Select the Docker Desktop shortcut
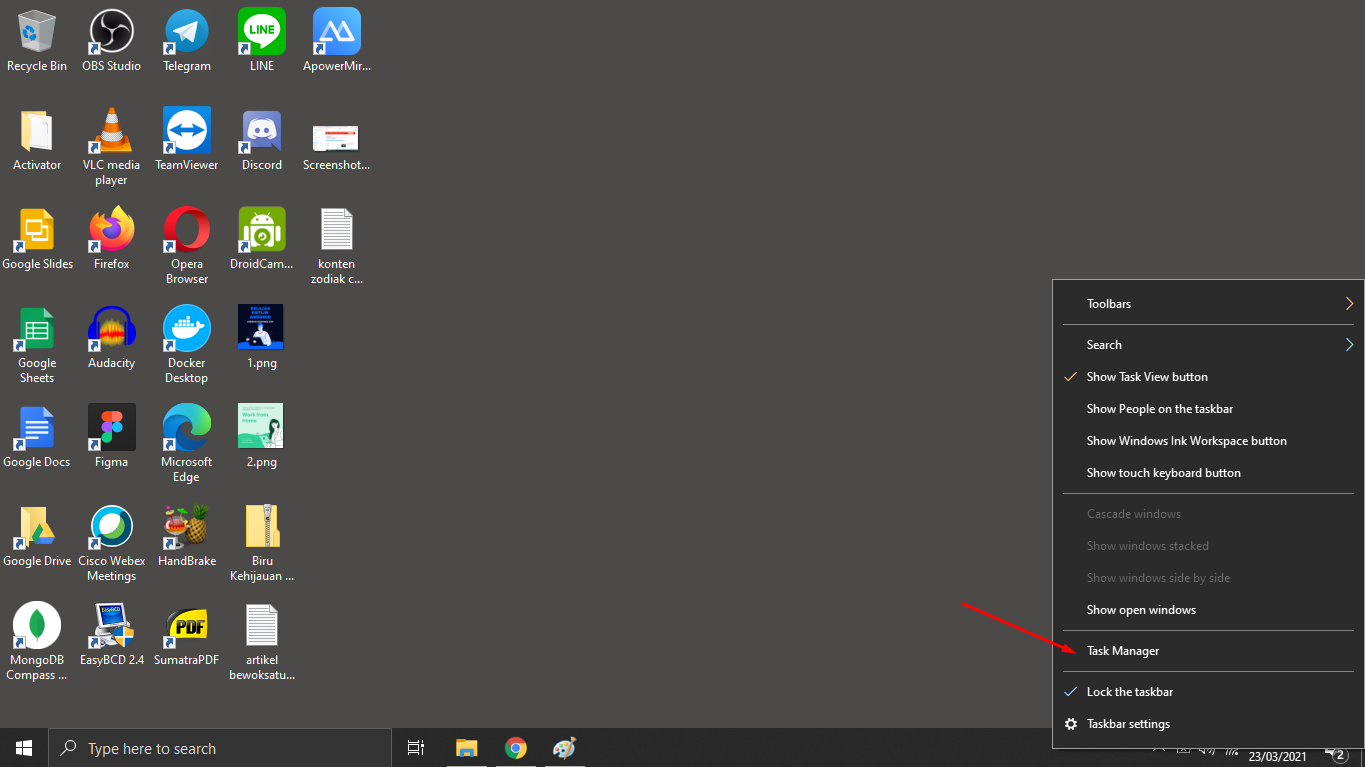The height and width of the screenshot is (767, 1365). pyautogui.click(x=187, y=344)
